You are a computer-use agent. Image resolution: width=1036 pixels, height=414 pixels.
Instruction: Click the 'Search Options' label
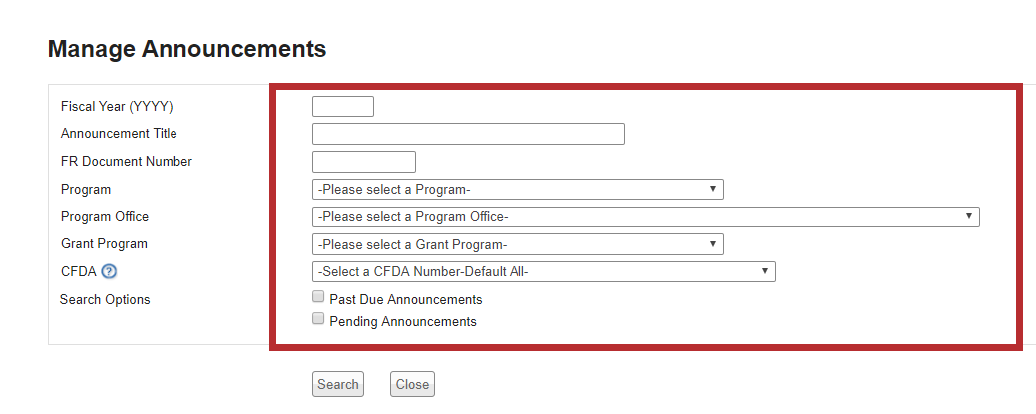[105, 300]
